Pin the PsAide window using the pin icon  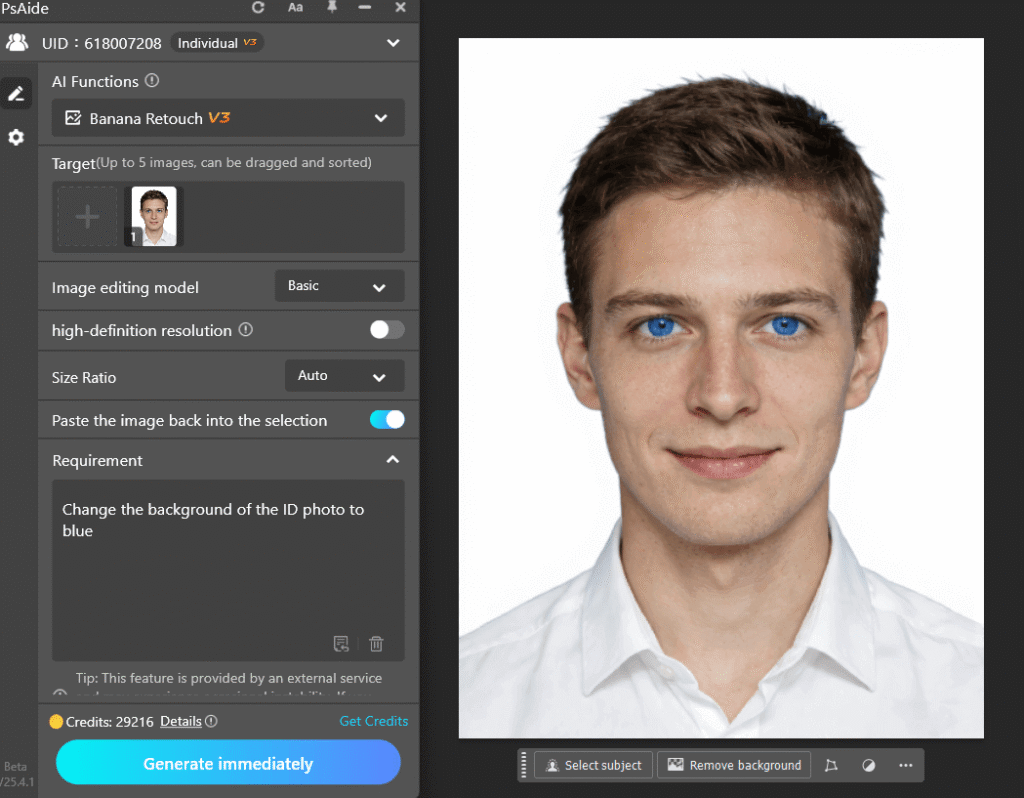[x=331, y=8]
